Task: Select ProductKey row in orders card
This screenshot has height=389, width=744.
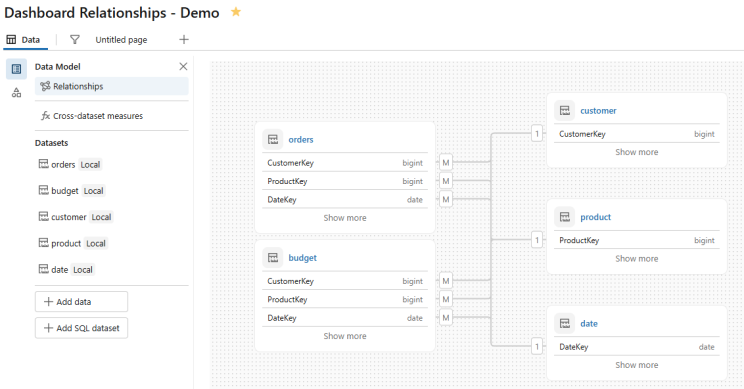Action: coord(345,181)
